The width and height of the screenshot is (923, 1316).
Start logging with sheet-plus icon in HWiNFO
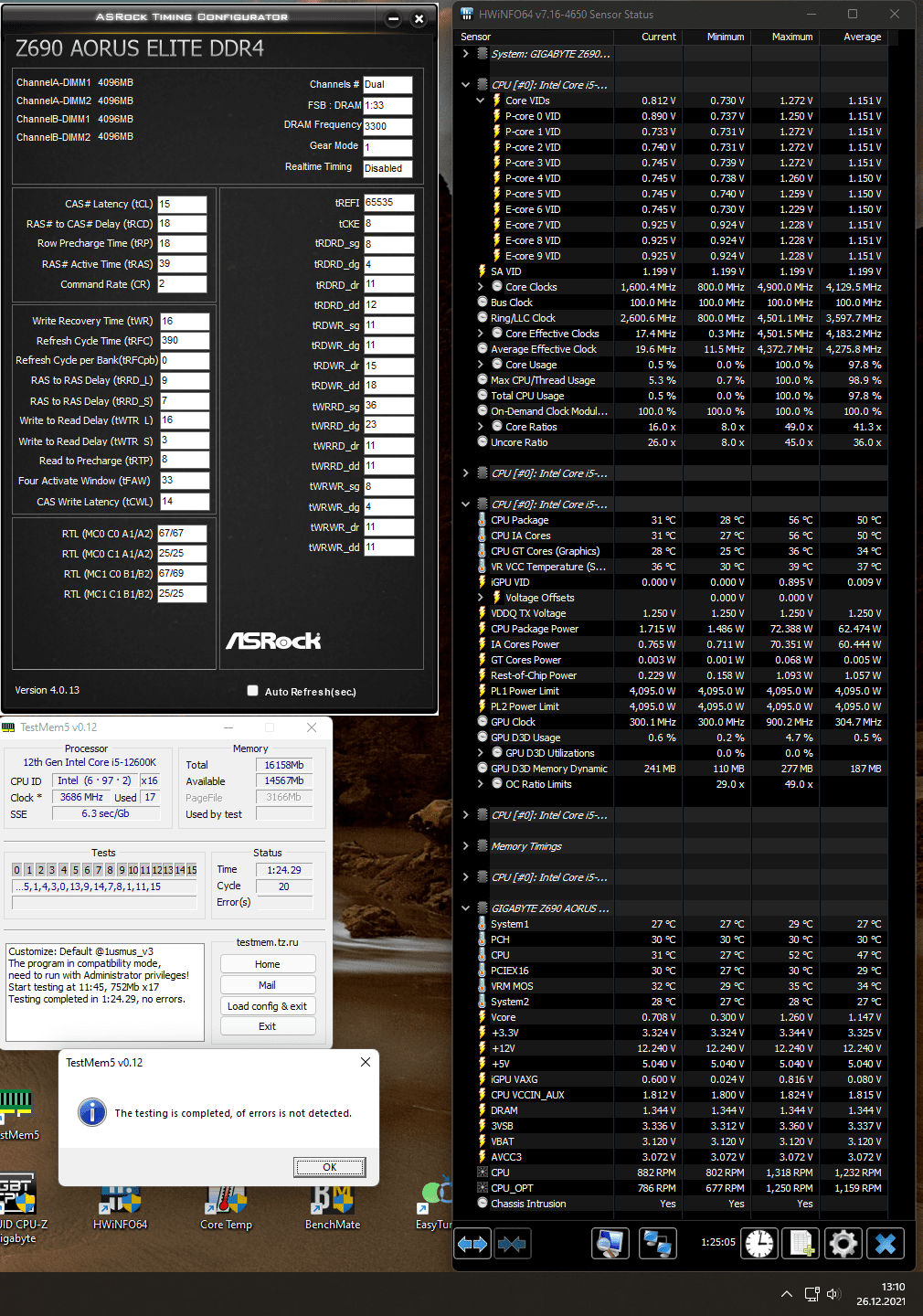801,1244
